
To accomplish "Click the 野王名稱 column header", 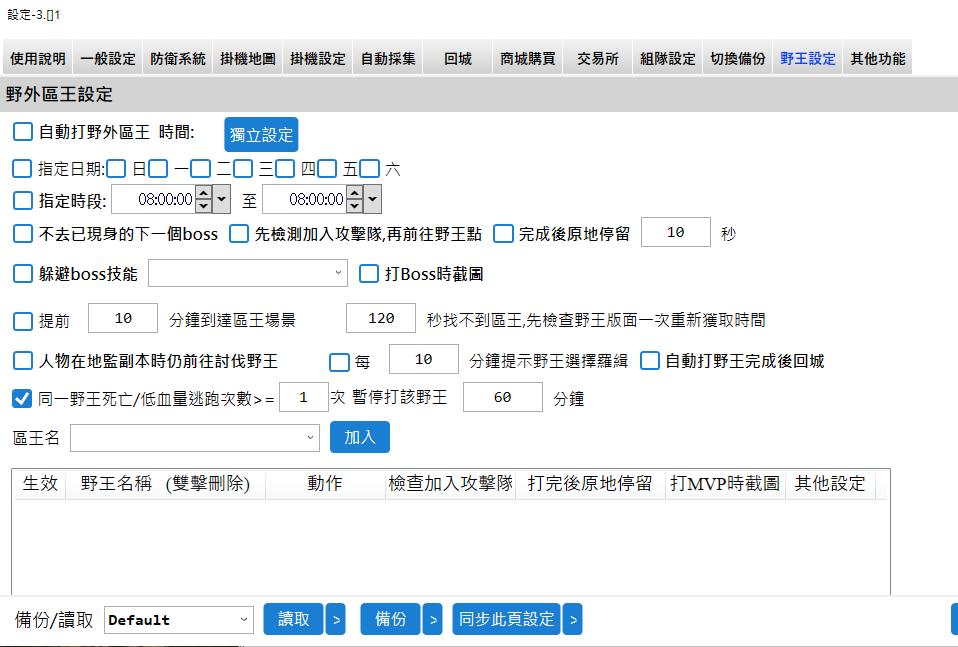I will coord(157,484).
